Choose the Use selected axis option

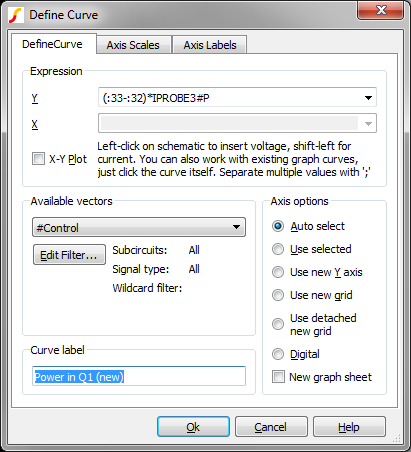278,249
